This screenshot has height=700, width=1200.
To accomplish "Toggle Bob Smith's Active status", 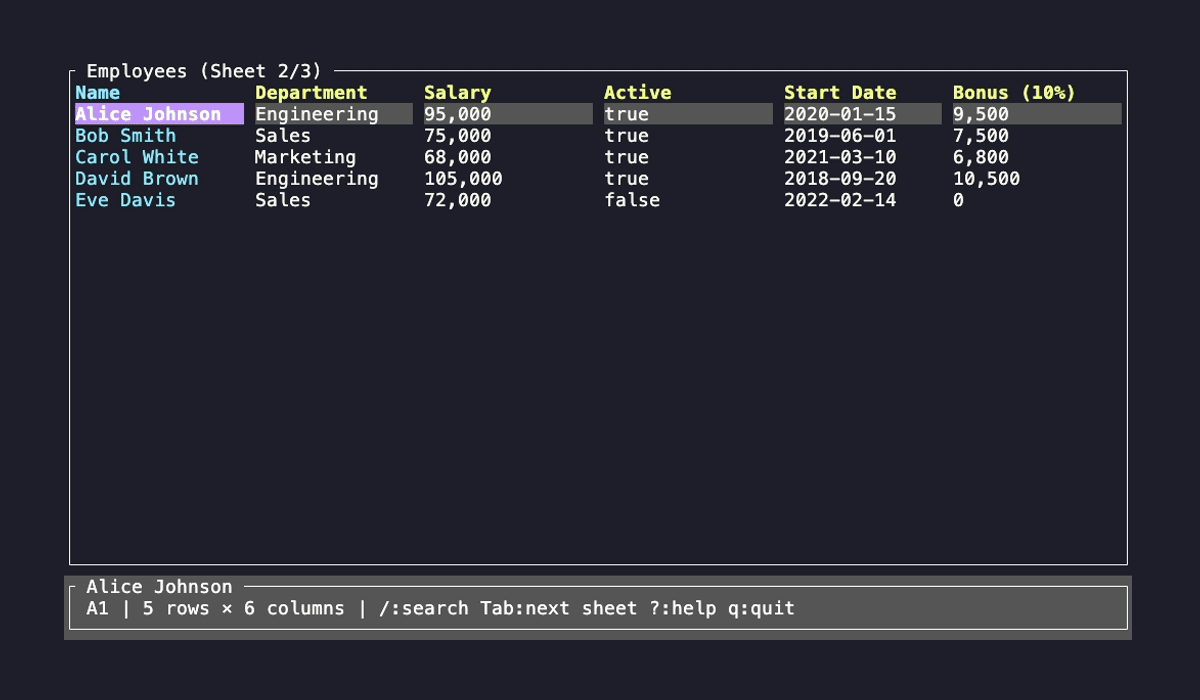I will coord(626,135).
